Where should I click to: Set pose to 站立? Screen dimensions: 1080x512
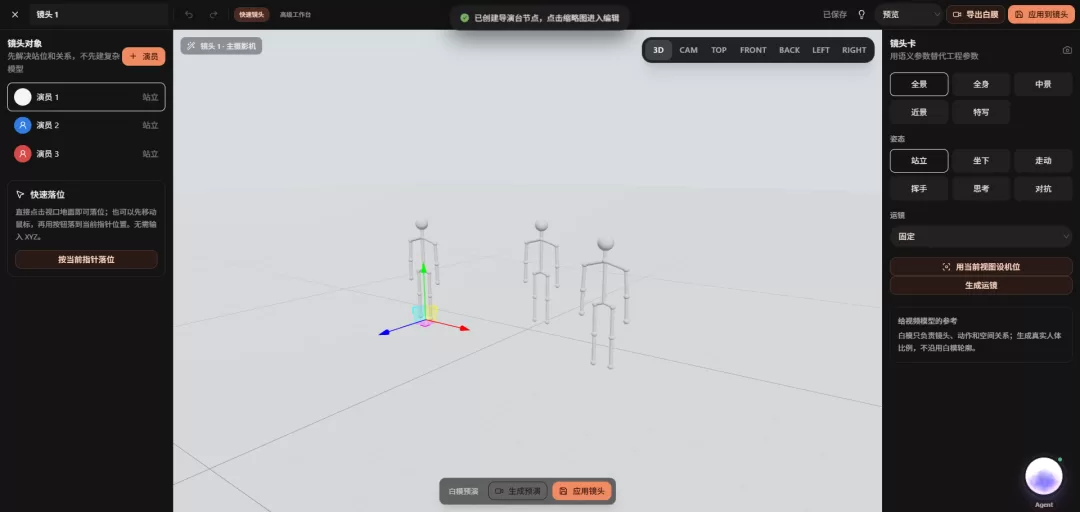click(x=919, y=161)
